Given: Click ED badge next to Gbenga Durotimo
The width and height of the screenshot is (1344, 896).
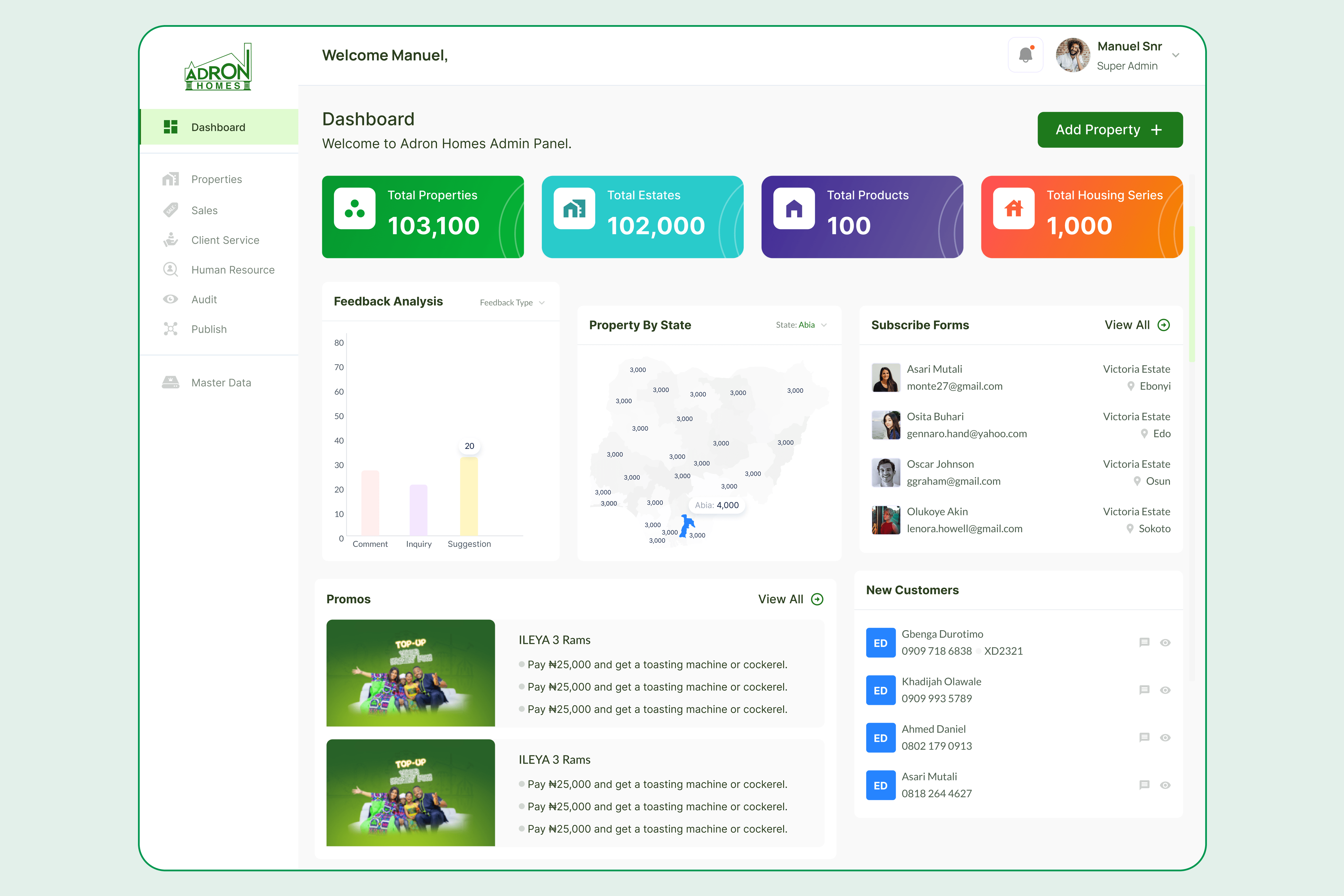Looking at the screenshot, I should pos(880,643).
